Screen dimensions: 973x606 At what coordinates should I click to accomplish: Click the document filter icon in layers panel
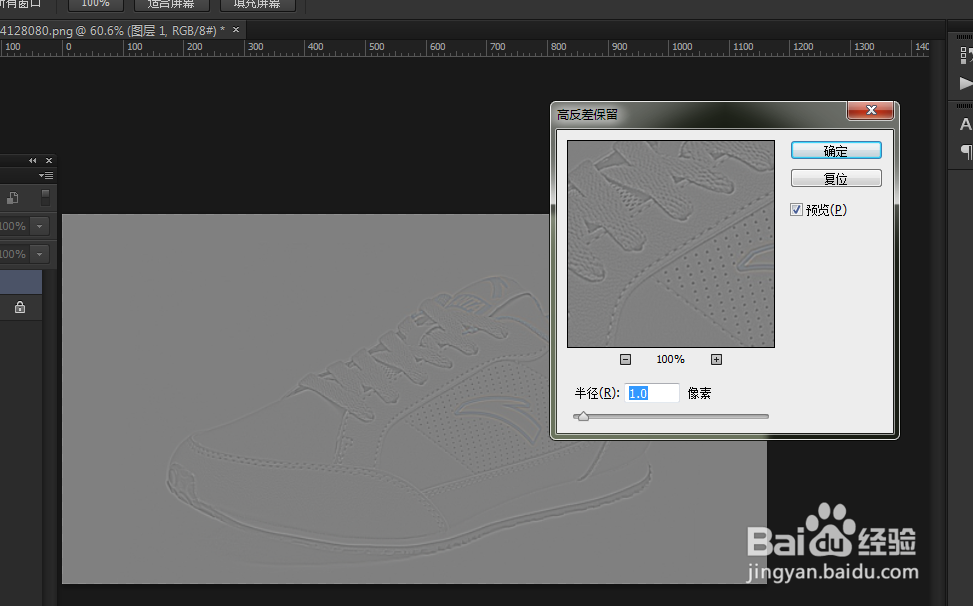coord(12,198)
